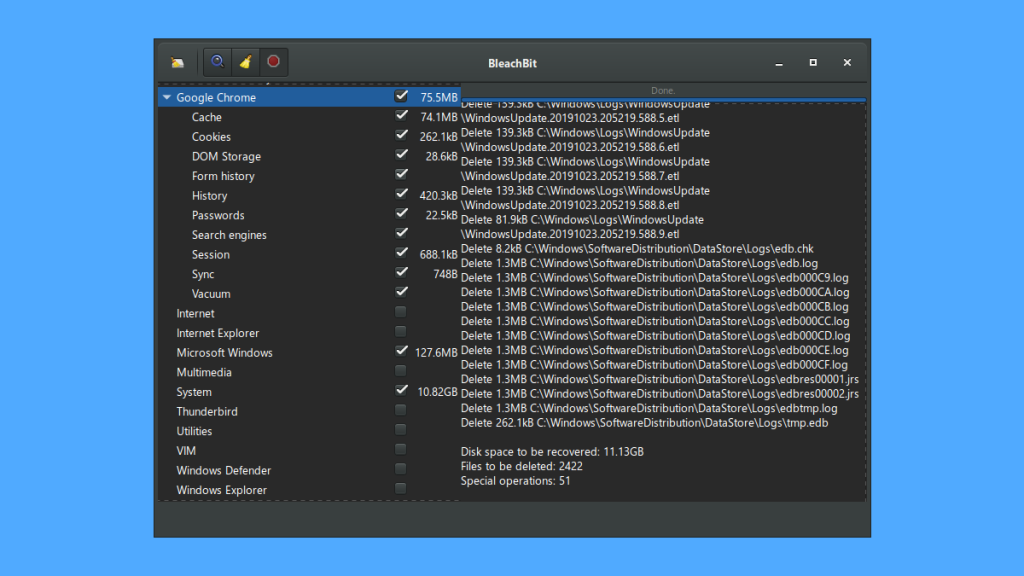Viewport: 1024px width, 576px height.
Task: Uncheck the Cookies checkbox
Action: [x=401, y=136]
